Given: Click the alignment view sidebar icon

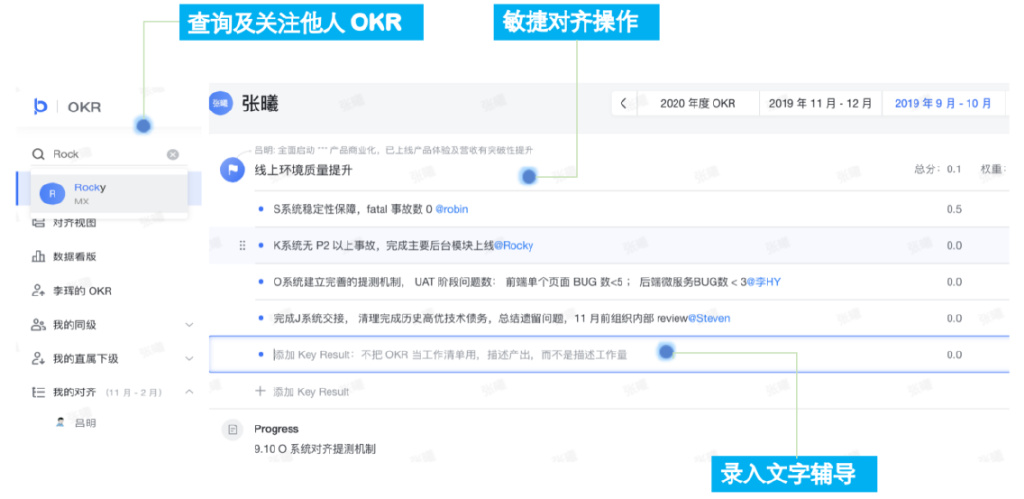Looking at the screenshot, I should (38, 223).
